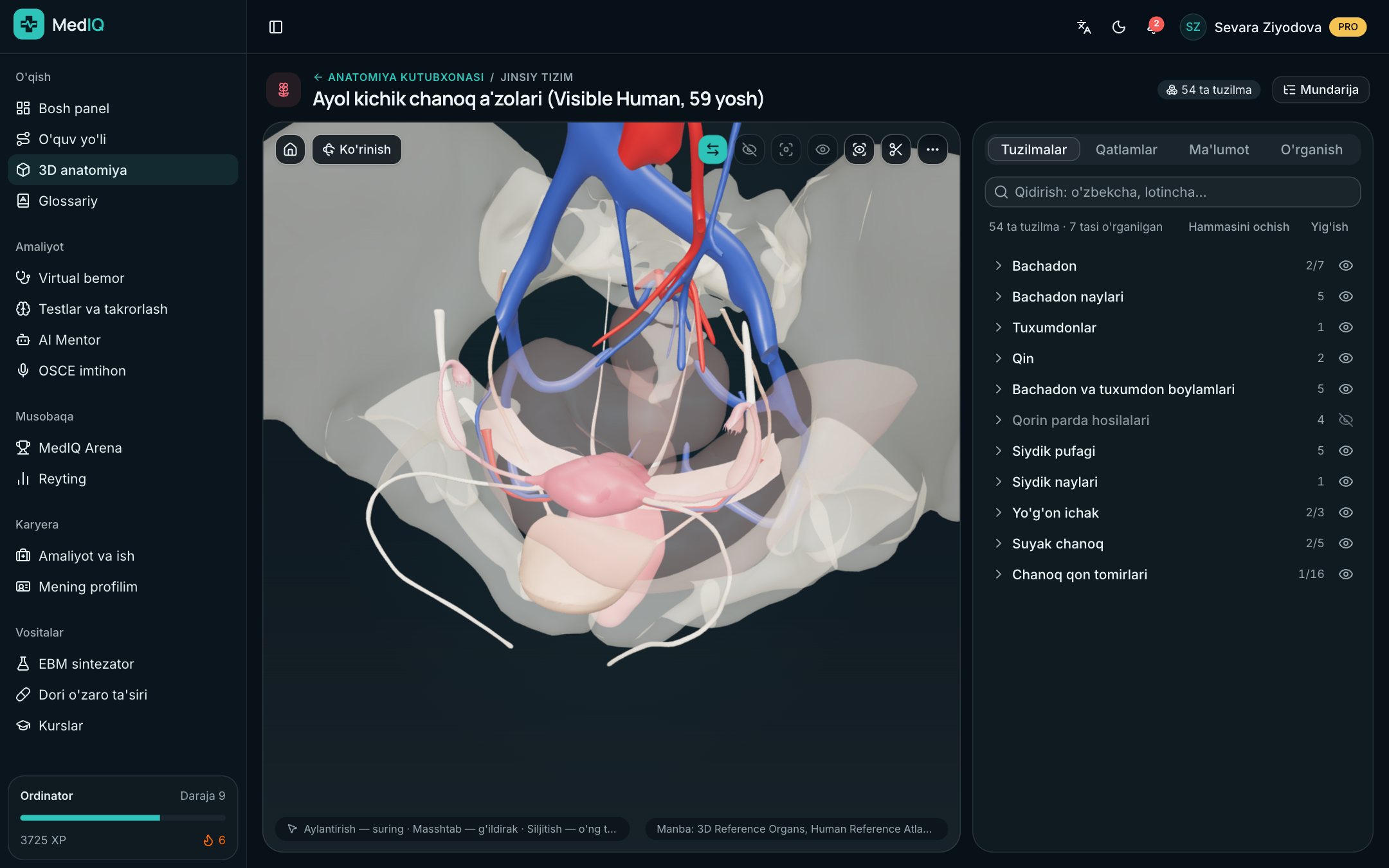Expand the Siydik naylari group
This screenshot has width=1389, height=868.
click(x=998, y=482)
